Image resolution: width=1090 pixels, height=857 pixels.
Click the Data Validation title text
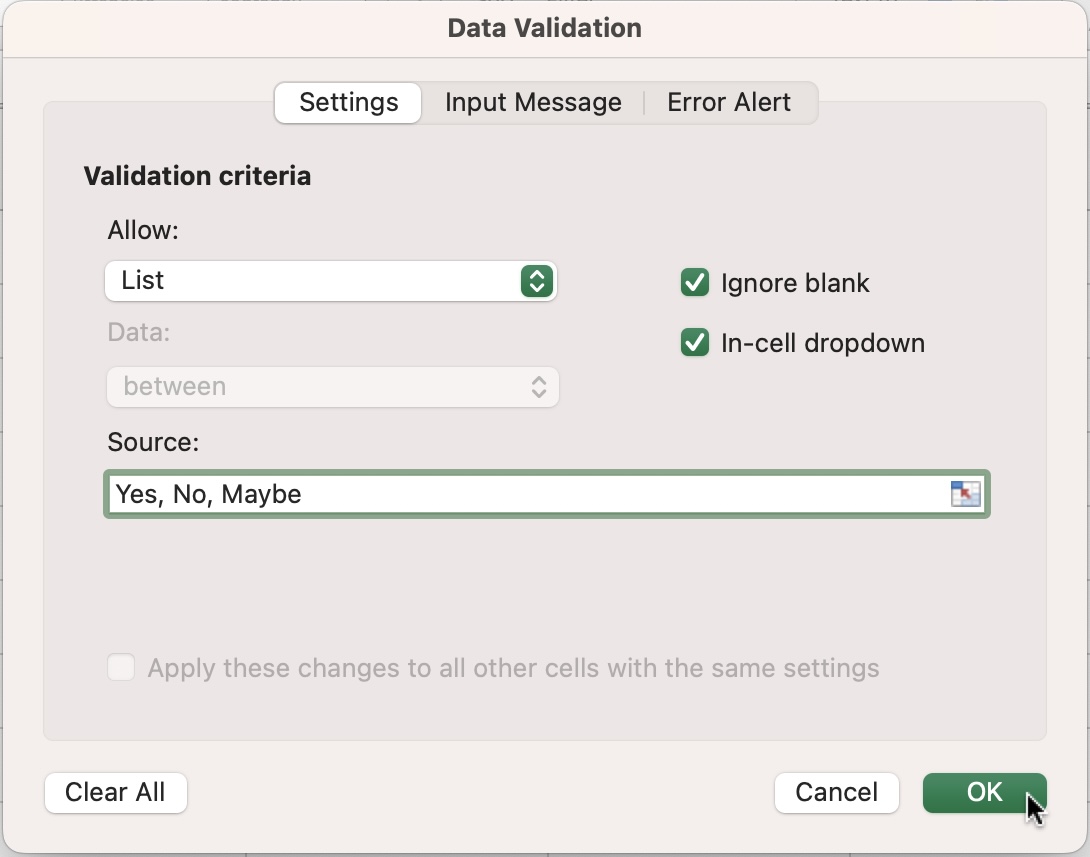point(544,28)
